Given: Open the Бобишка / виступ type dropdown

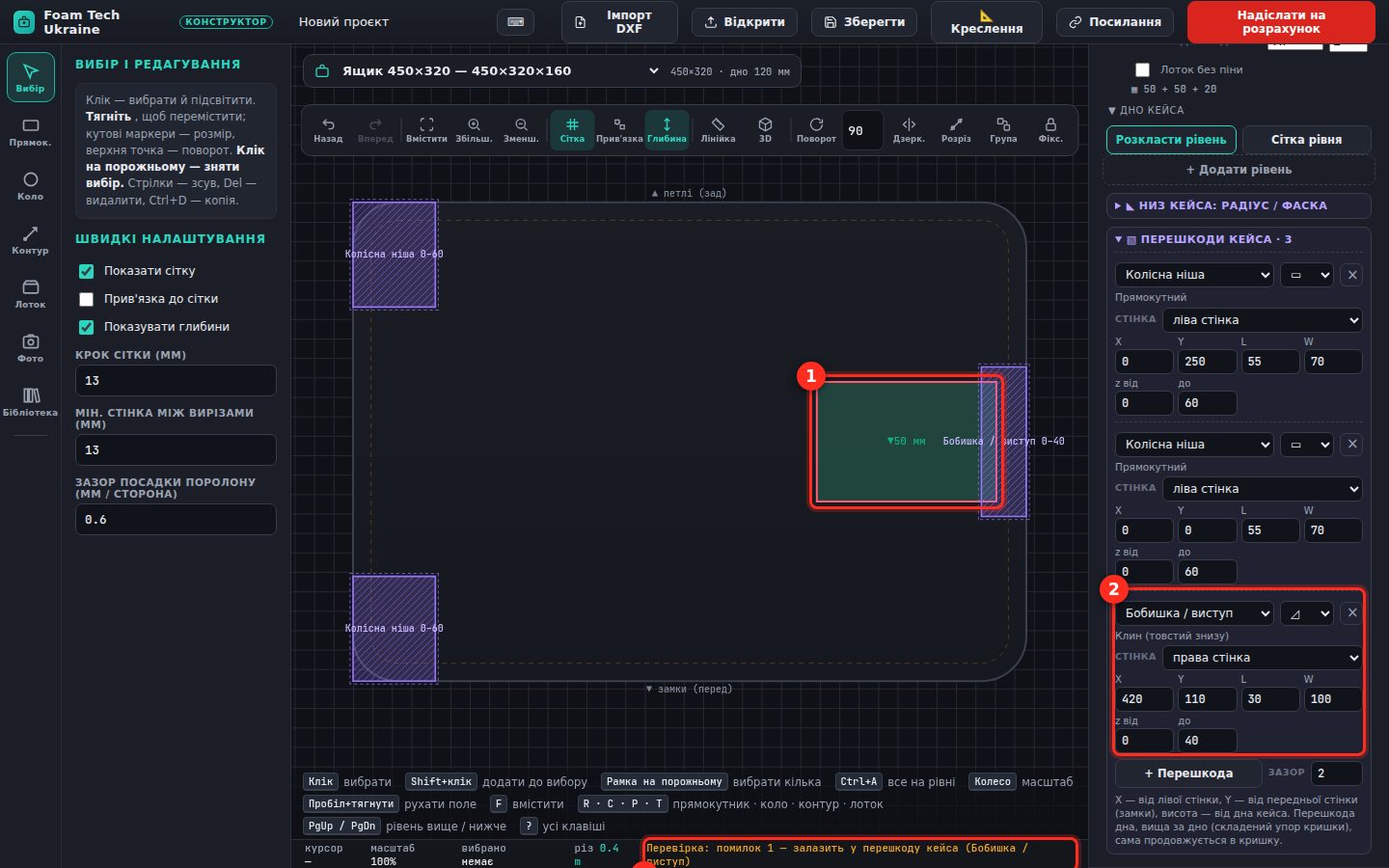Looking at the screenshot, I should (1194, 613).
